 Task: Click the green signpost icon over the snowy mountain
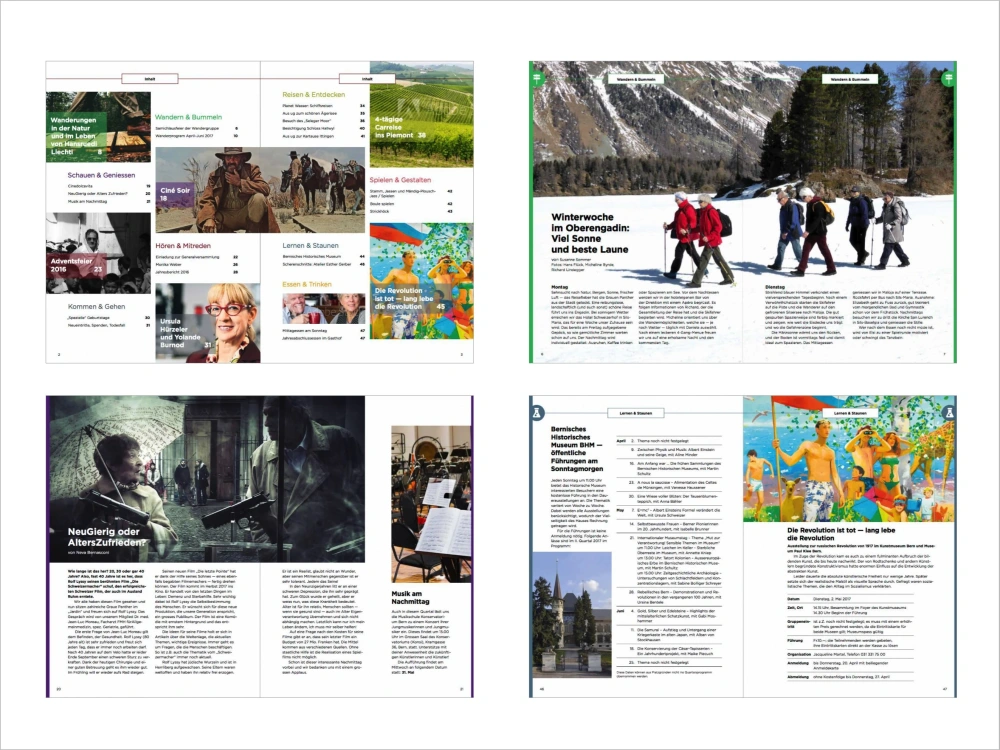coord(537,78)
